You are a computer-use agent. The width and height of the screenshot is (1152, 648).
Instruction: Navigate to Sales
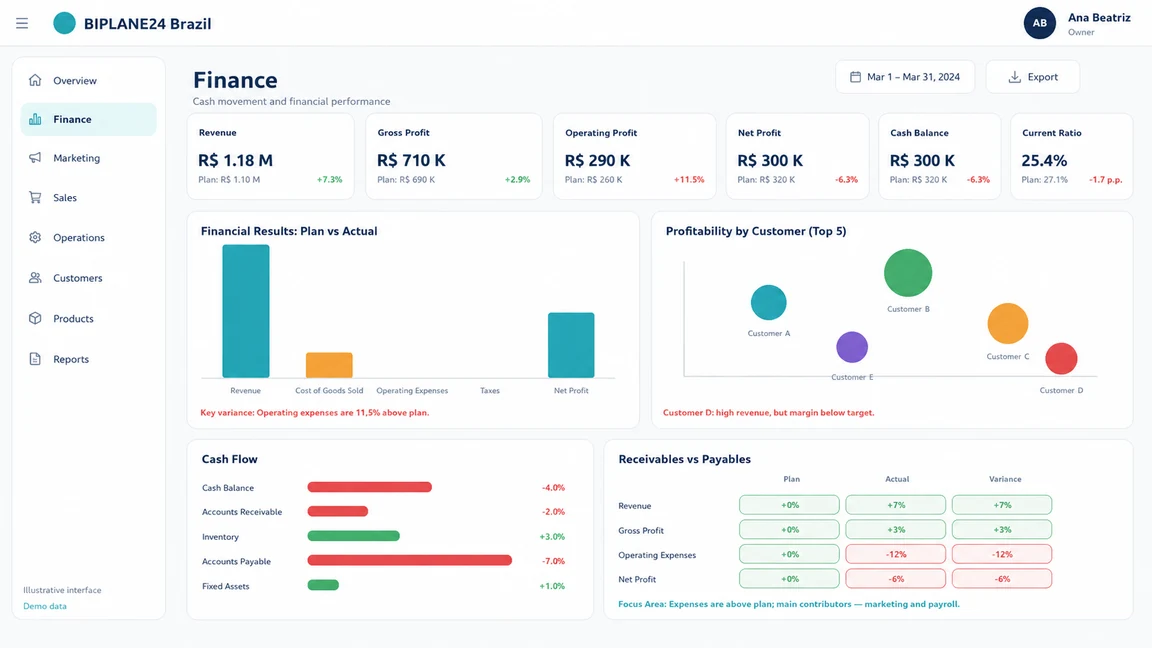pos(88,197)
